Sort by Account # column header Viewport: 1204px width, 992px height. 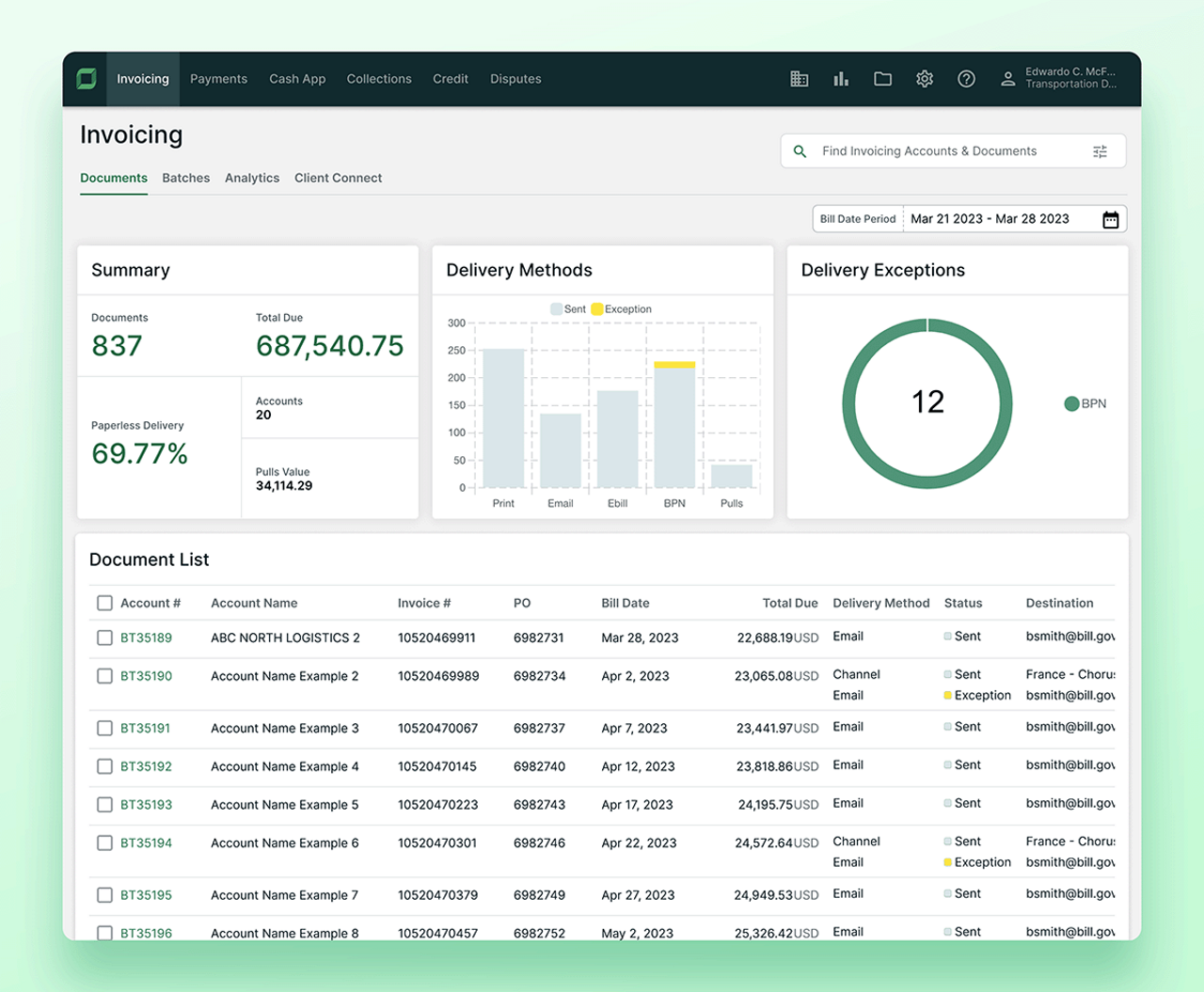click(x=150, y=604)
